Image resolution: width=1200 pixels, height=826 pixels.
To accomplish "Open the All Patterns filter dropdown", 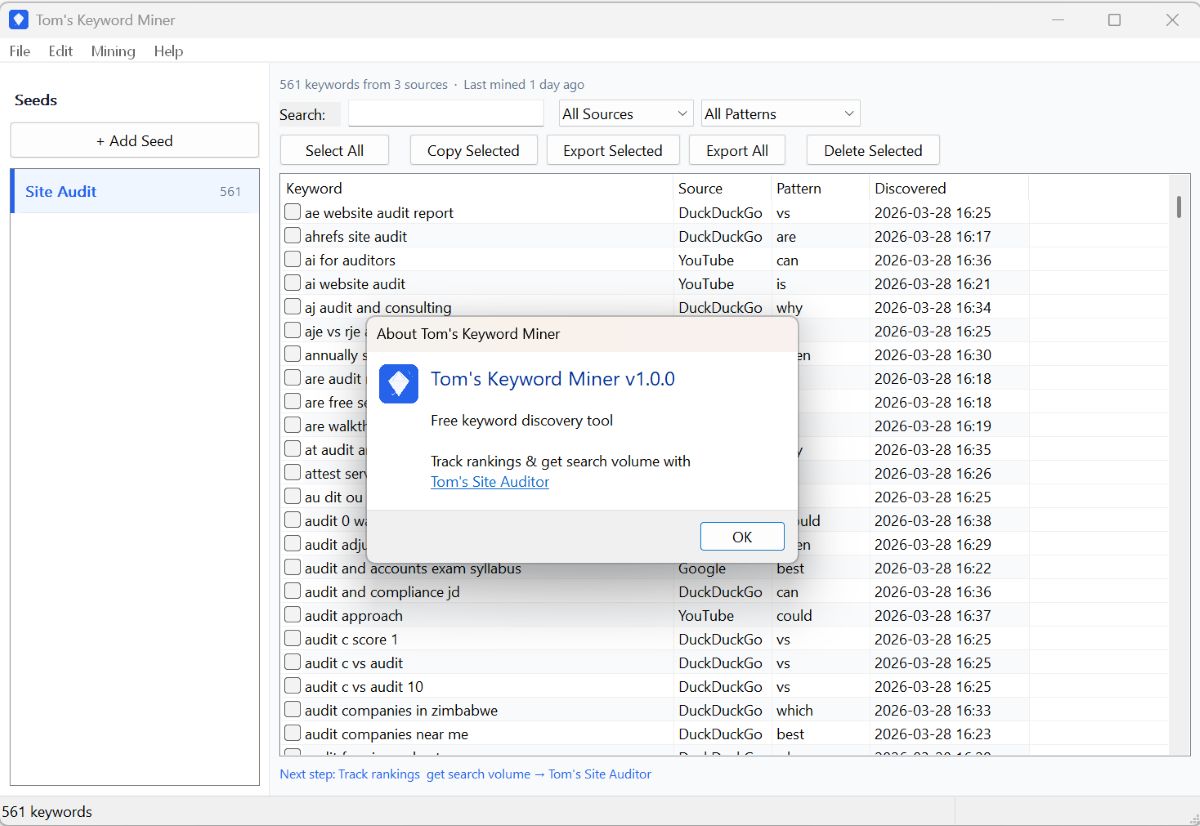I will tap(779, 113).
